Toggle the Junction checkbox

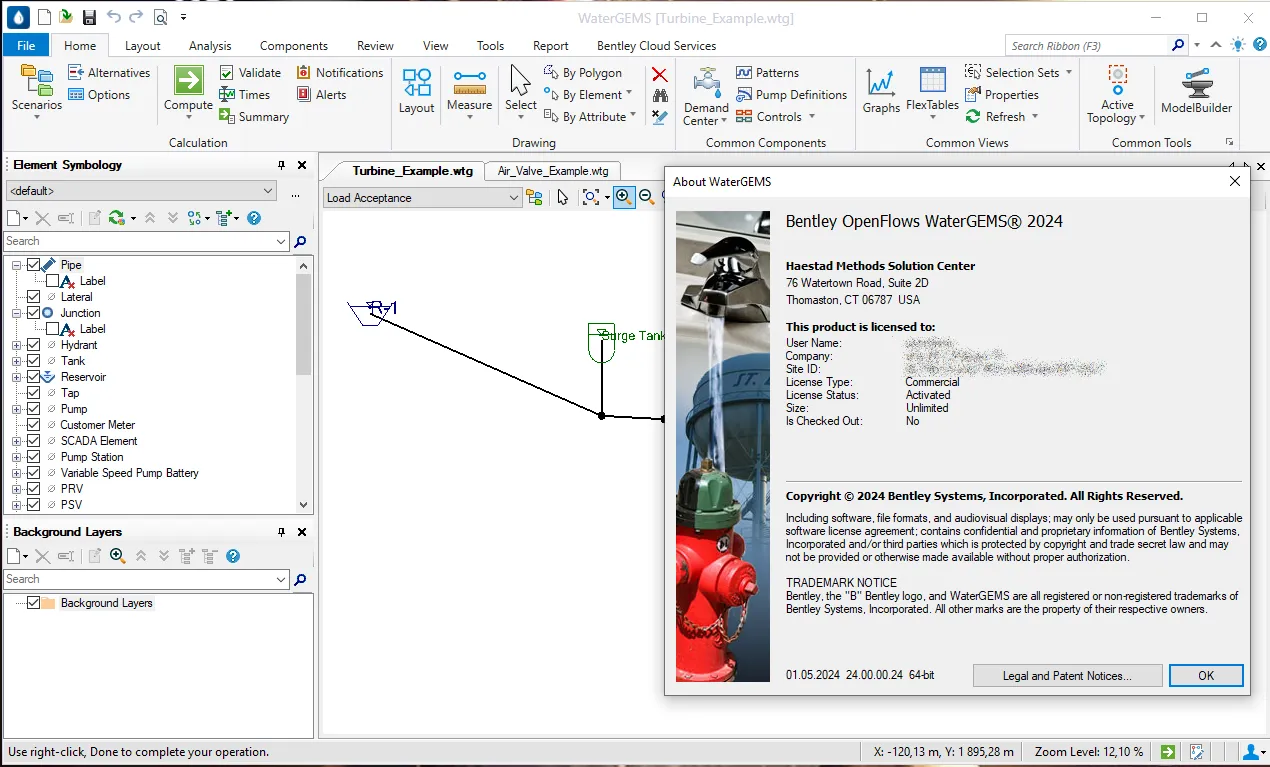(x=34, y=313)
